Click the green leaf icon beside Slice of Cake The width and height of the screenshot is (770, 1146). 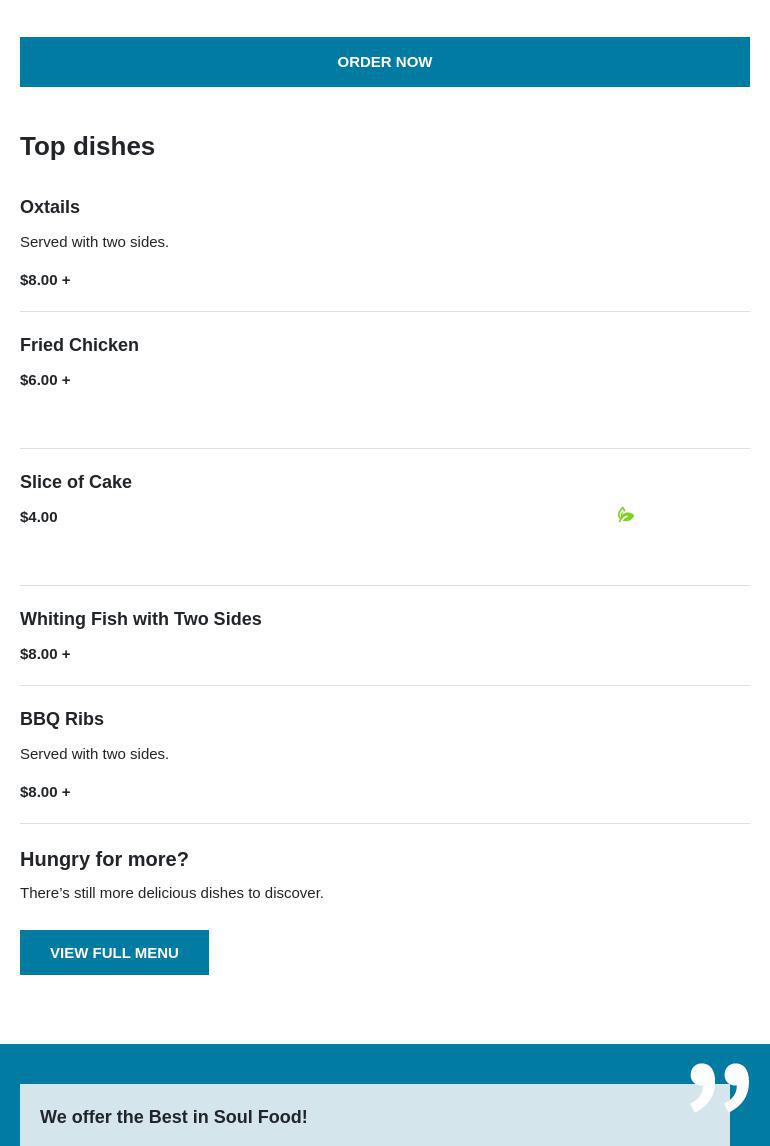[x=626, y=515]
